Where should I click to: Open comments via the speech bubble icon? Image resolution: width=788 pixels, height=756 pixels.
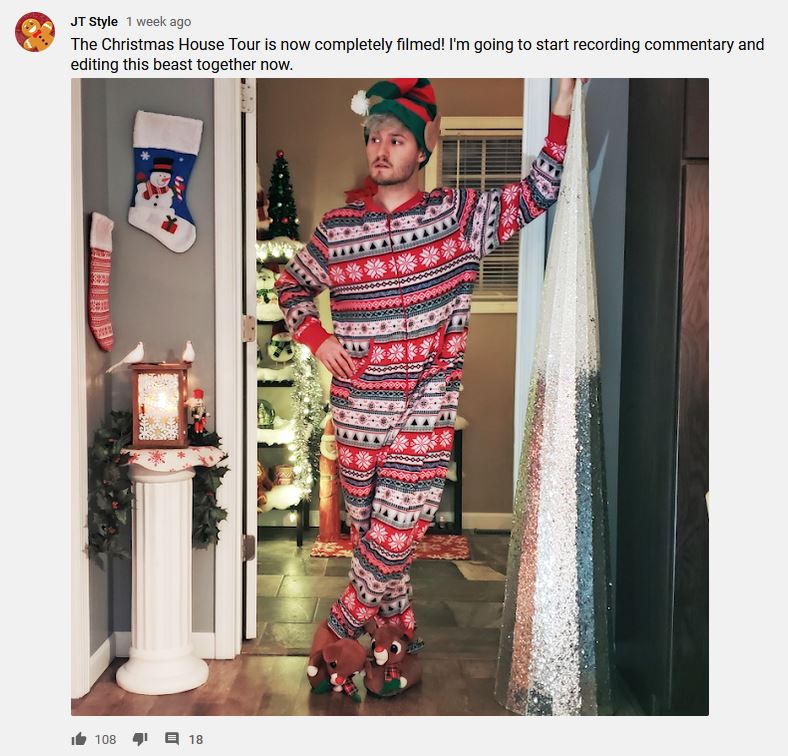click(172, 738)
